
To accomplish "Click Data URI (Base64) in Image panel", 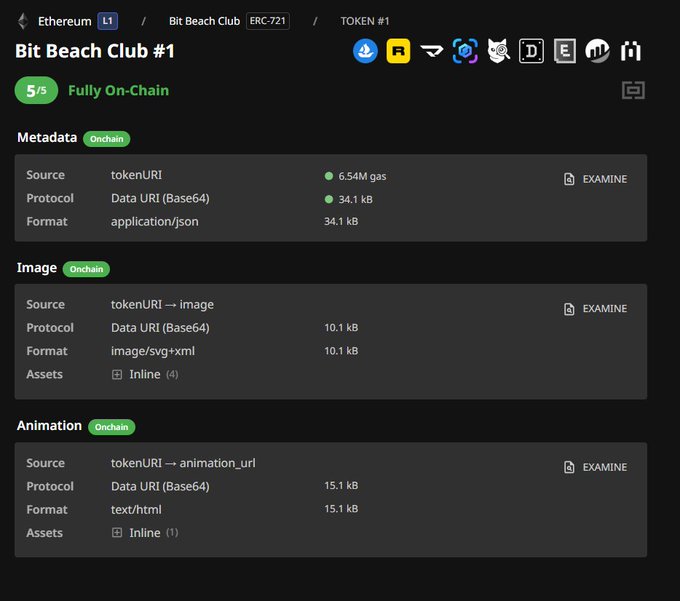I will [160, 327].
